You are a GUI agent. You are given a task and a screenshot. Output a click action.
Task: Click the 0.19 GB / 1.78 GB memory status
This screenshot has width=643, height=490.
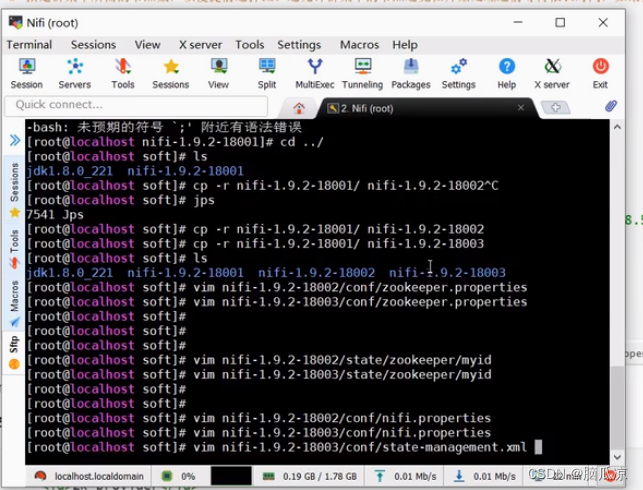click(x=310, y=476)
